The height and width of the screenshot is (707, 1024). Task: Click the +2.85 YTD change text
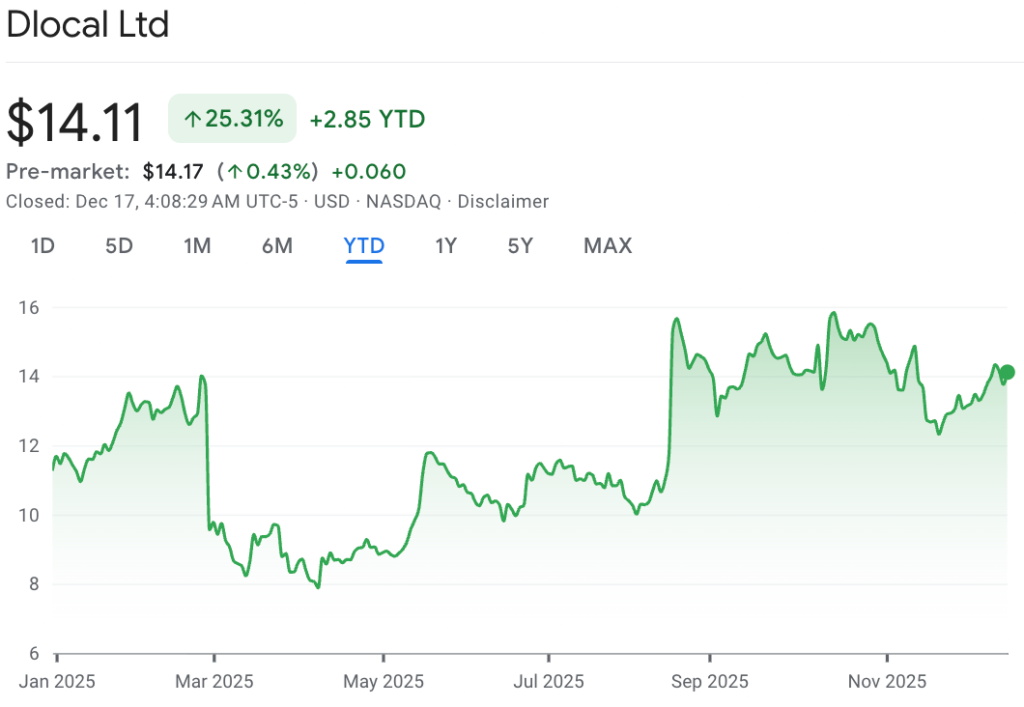(x=367, y=119)
